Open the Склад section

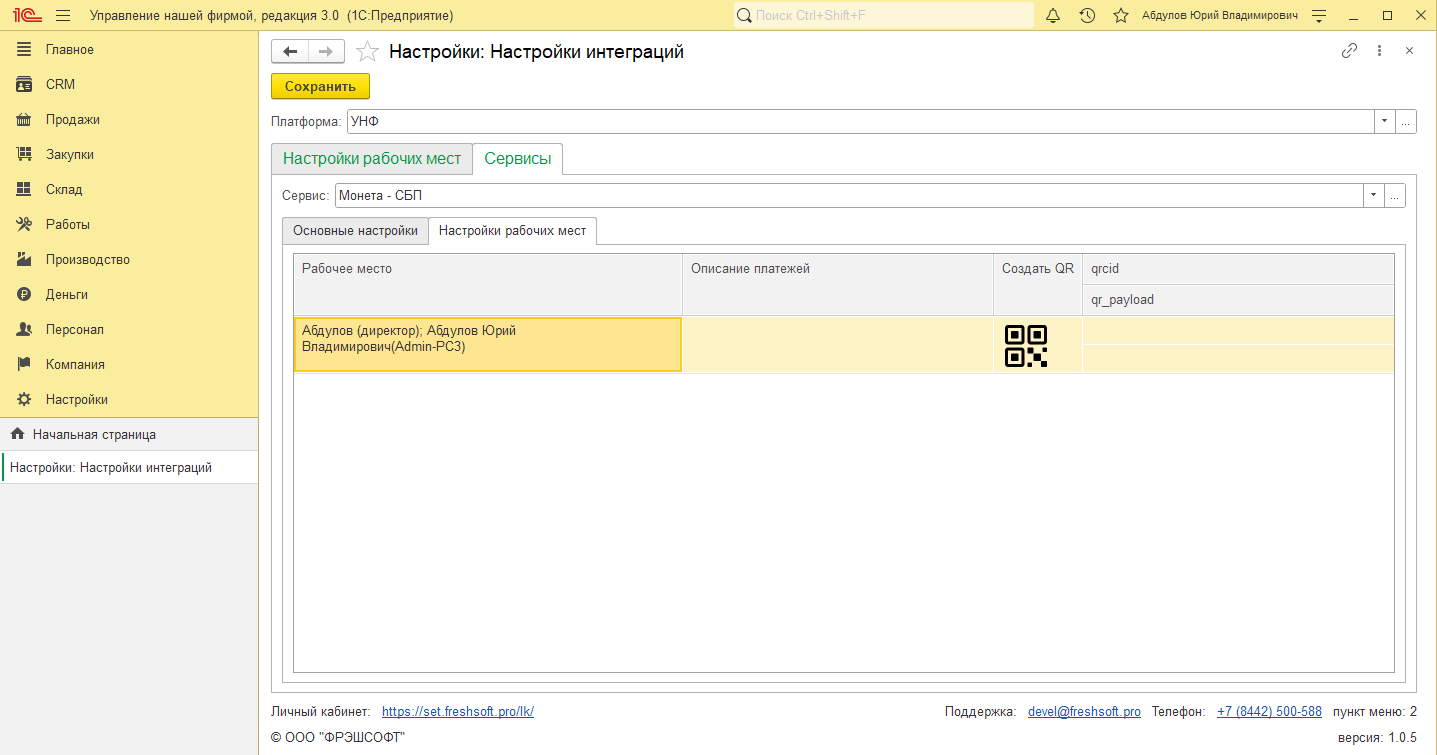point(64,190)
